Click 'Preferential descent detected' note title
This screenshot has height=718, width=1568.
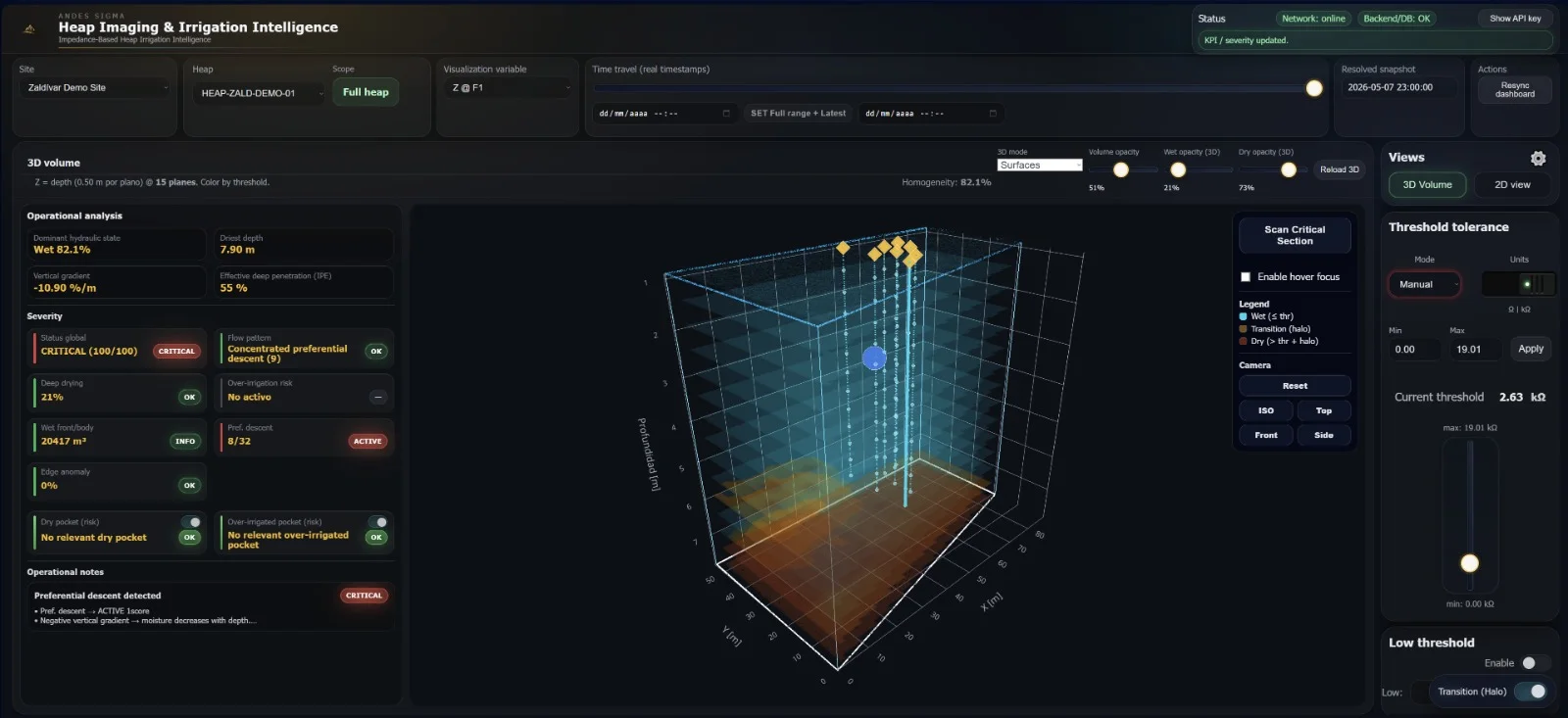[x=97, y=596]
